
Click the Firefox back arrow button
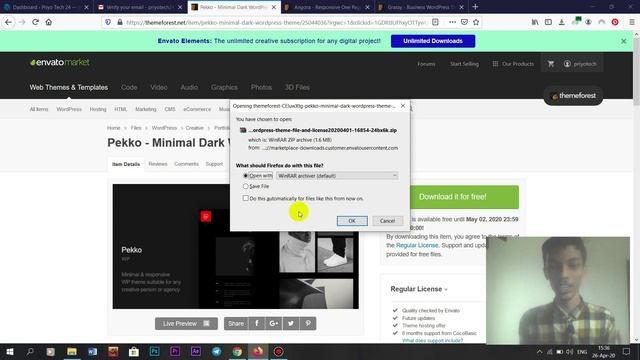click(8, 22)
